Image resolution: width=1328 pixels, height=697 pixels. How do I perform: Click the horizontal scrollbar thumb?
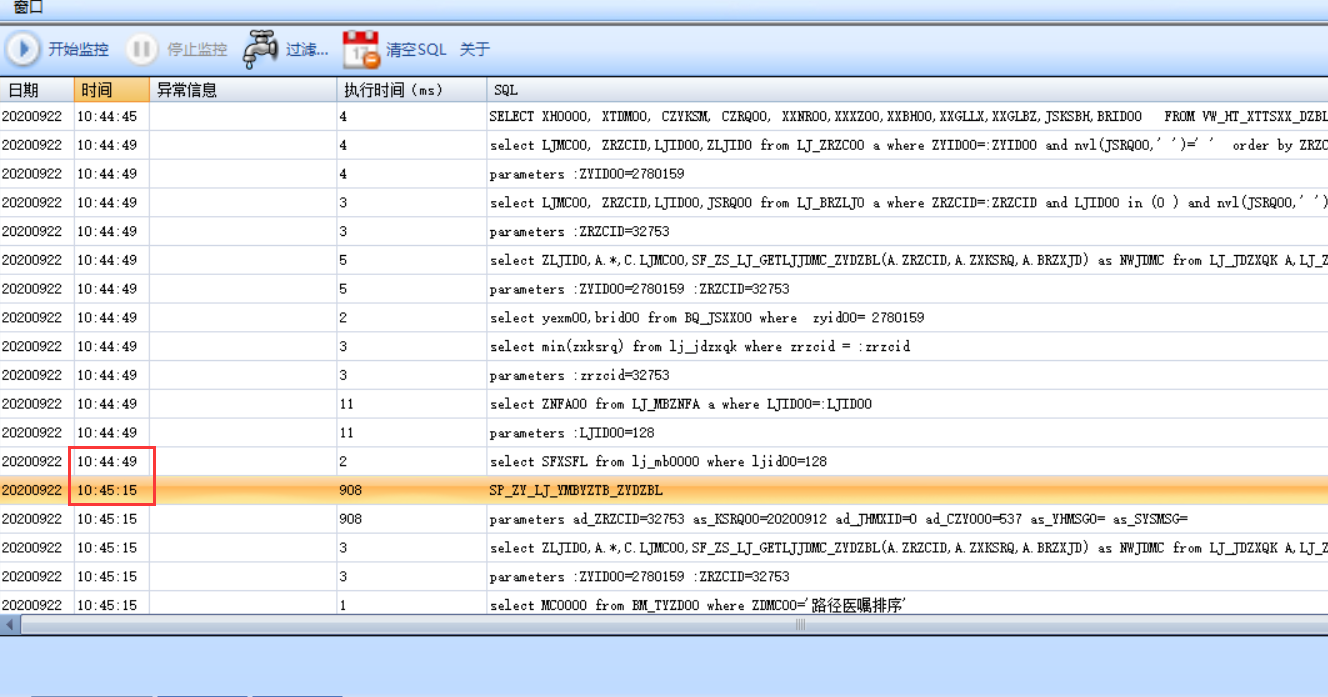tap(800, 625)
